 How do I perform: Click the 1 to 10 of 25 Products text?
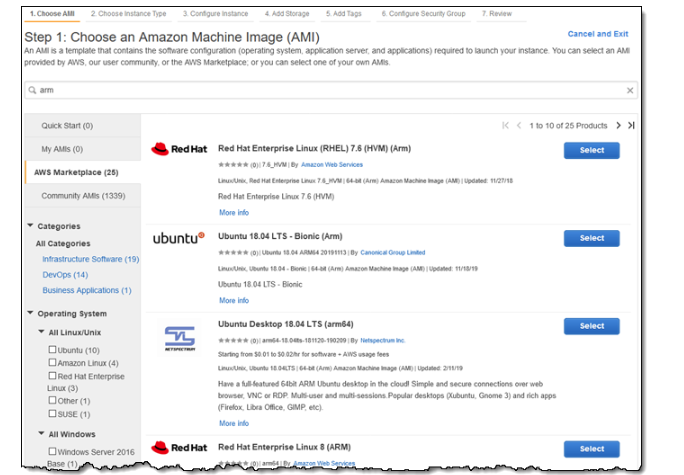click(x=568, y=126)
